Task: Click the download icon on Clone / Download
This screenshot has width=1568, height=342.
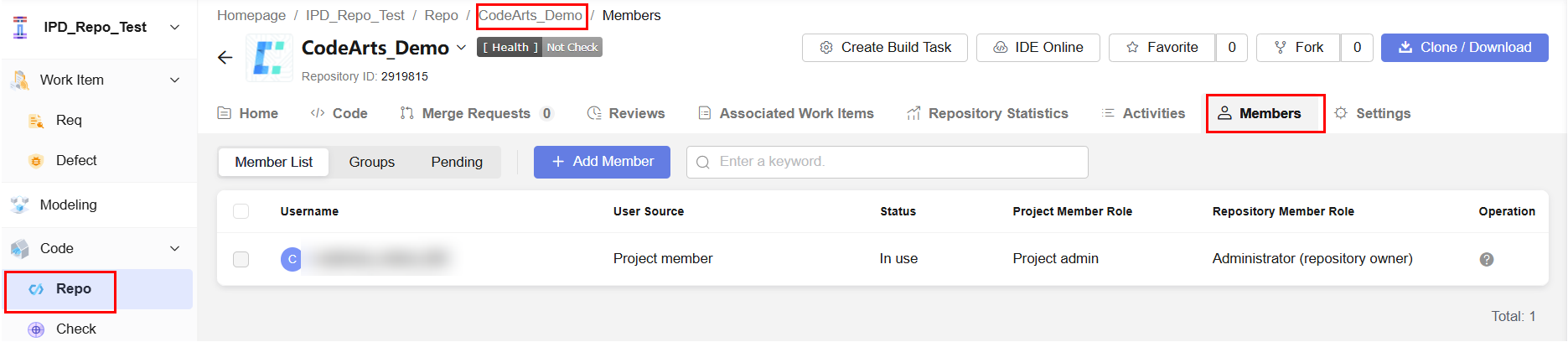Action: (1405, 48)
